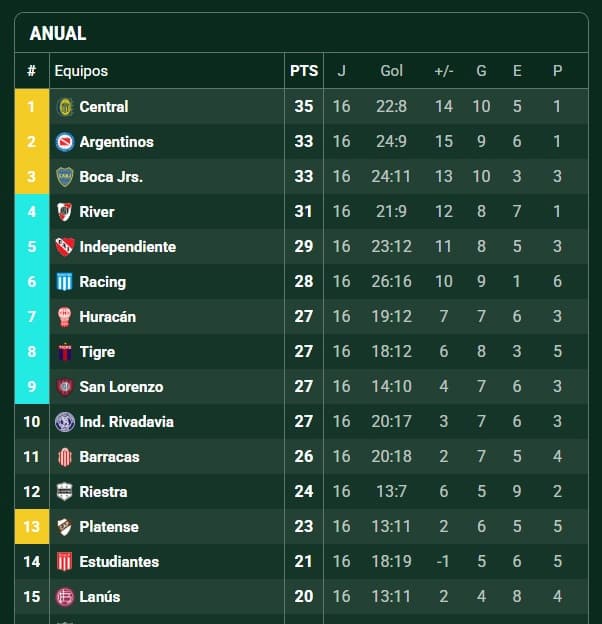Click the cyan position 6 marker
This screenshot has width=602, height=624.
click(32, 282)
